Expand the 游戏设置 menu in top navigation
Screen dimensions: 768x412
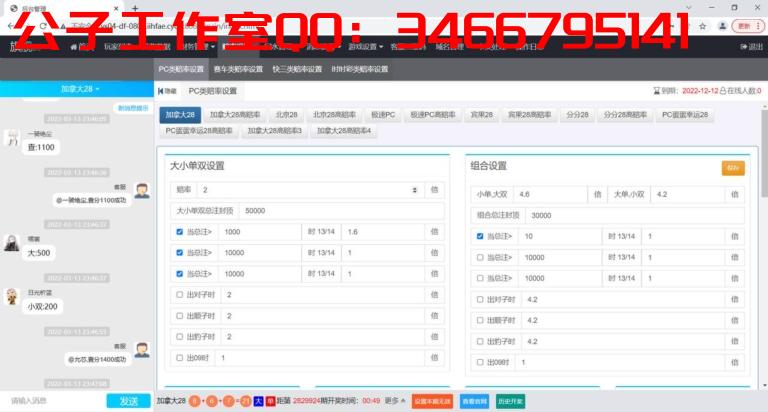[365, 47]
